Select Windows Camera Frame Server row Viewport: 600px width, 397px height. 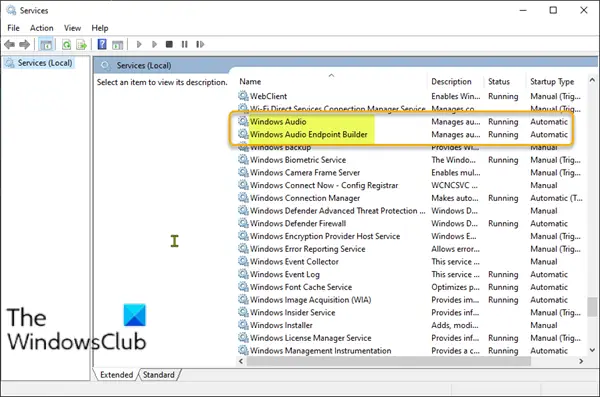pos(411,173)
